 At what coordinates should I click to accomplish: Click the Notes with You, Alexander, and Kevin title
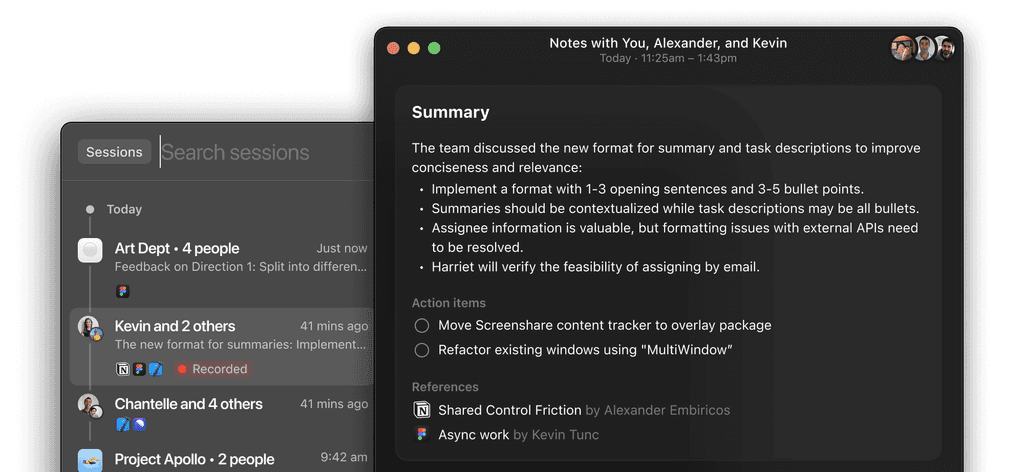[x=668, y=43]
